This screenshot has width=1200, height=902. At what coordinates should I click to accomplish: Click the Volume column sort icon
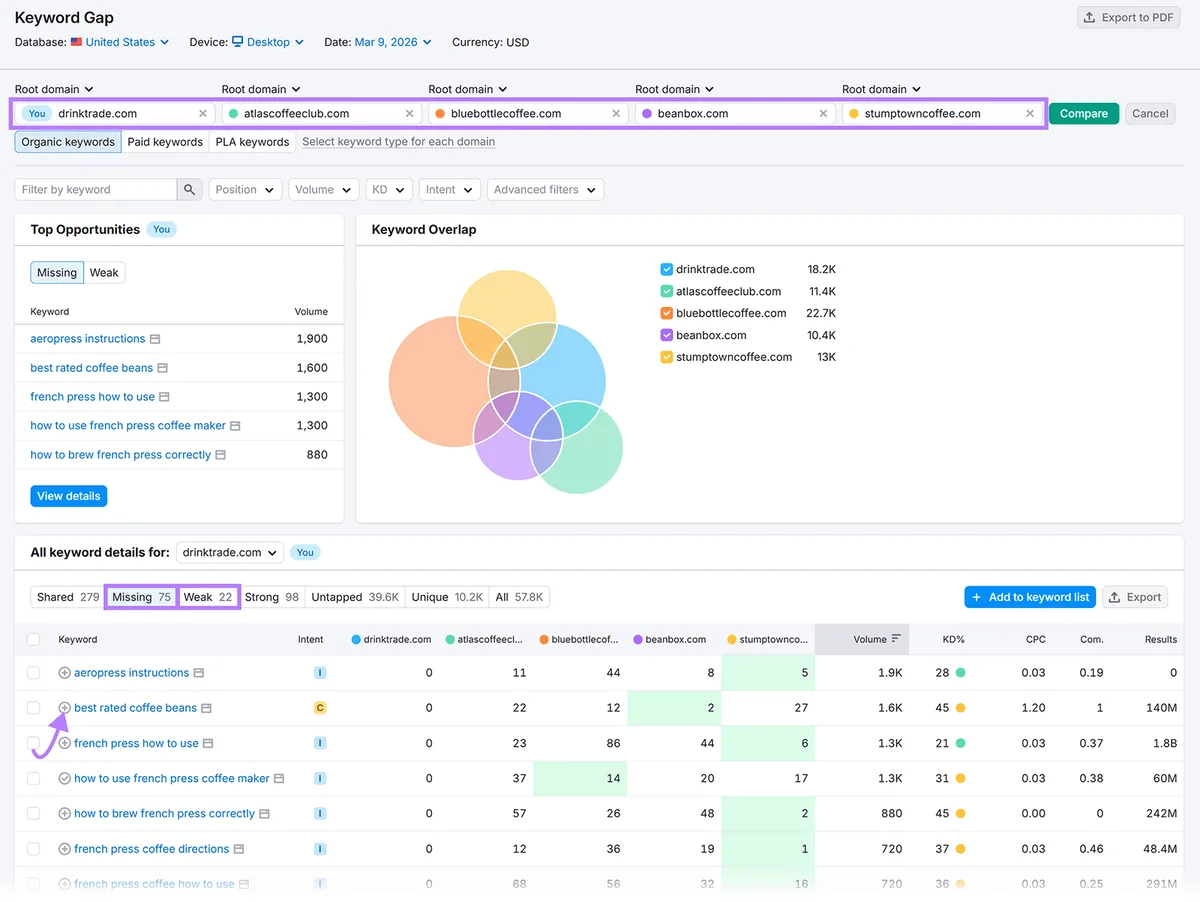[x=896, y=639]
